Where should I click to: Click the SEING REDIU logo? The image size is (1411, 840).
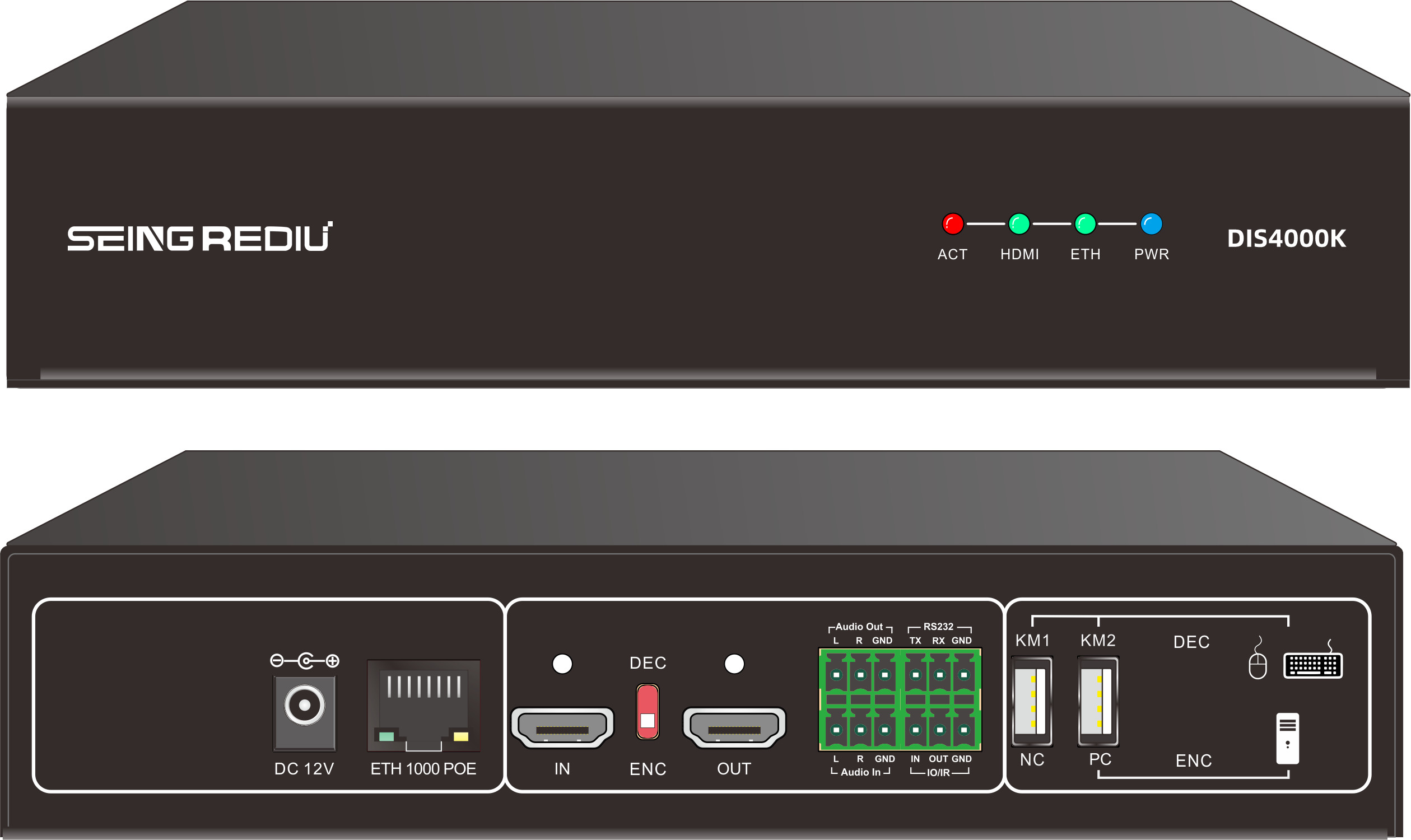coord(200,236)
